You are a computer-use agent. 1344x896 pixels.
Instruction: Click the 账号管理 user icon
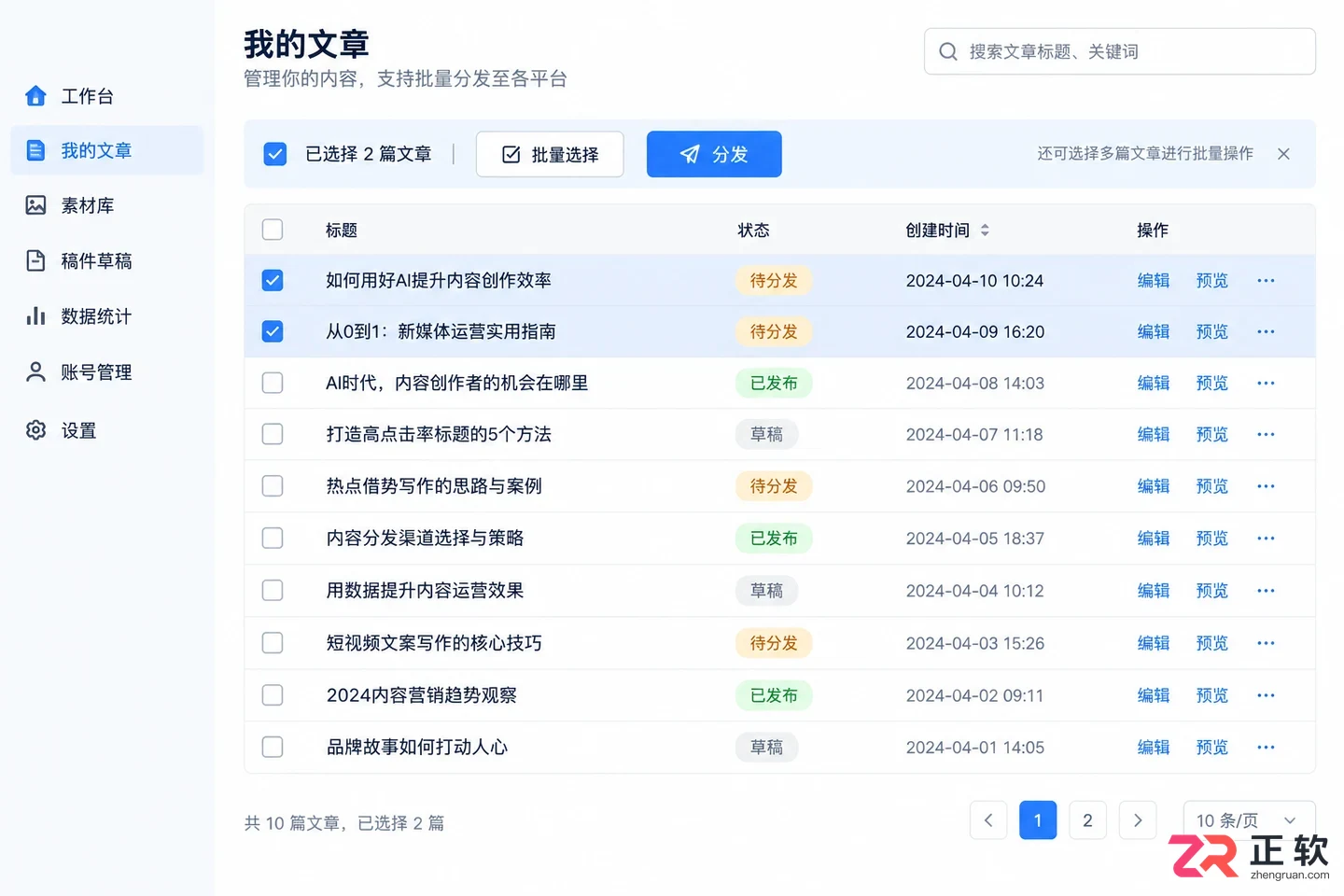point(35,371)
